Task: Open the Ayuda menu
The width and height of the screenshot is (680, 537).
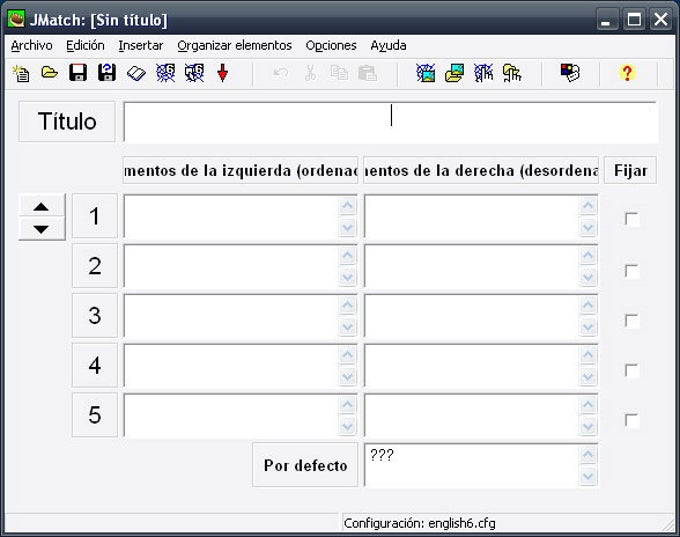Action: pyautogui.click(x=388, y=46)
